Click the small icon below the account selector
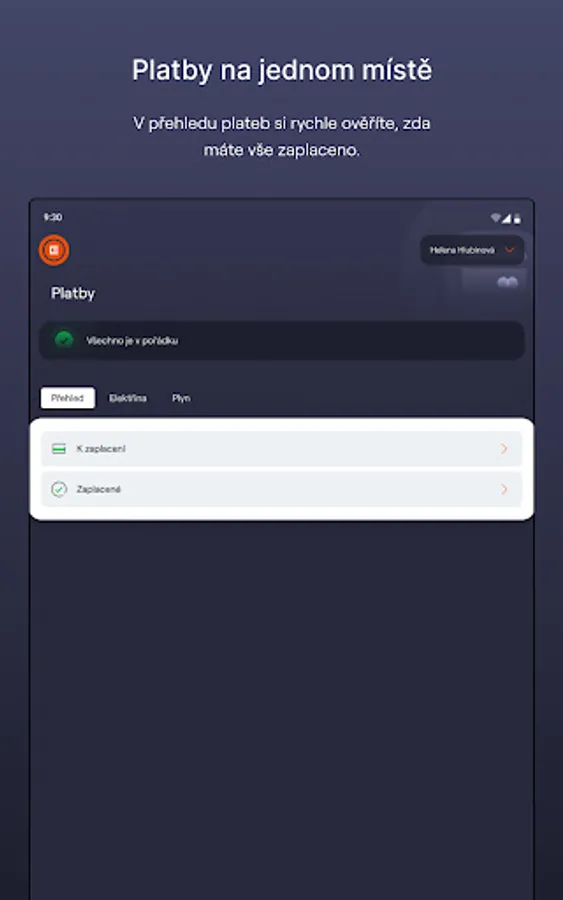563x900 pixels. 507,281
